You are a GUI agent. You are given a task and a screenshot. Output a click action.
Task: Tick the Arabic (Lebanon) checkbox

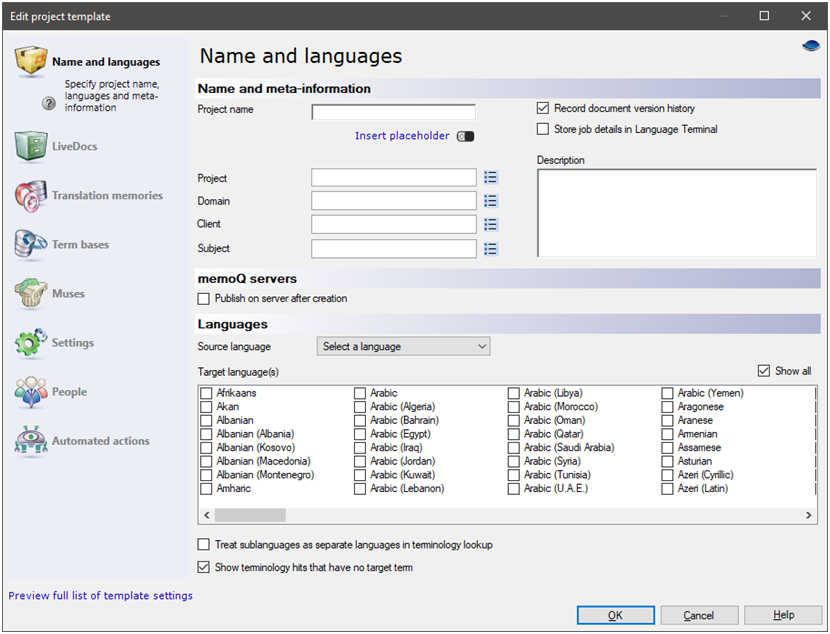360,489
